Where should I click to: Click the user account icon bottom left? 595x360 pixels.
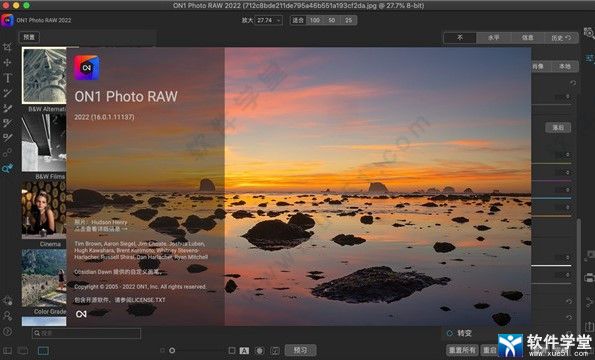7,316
